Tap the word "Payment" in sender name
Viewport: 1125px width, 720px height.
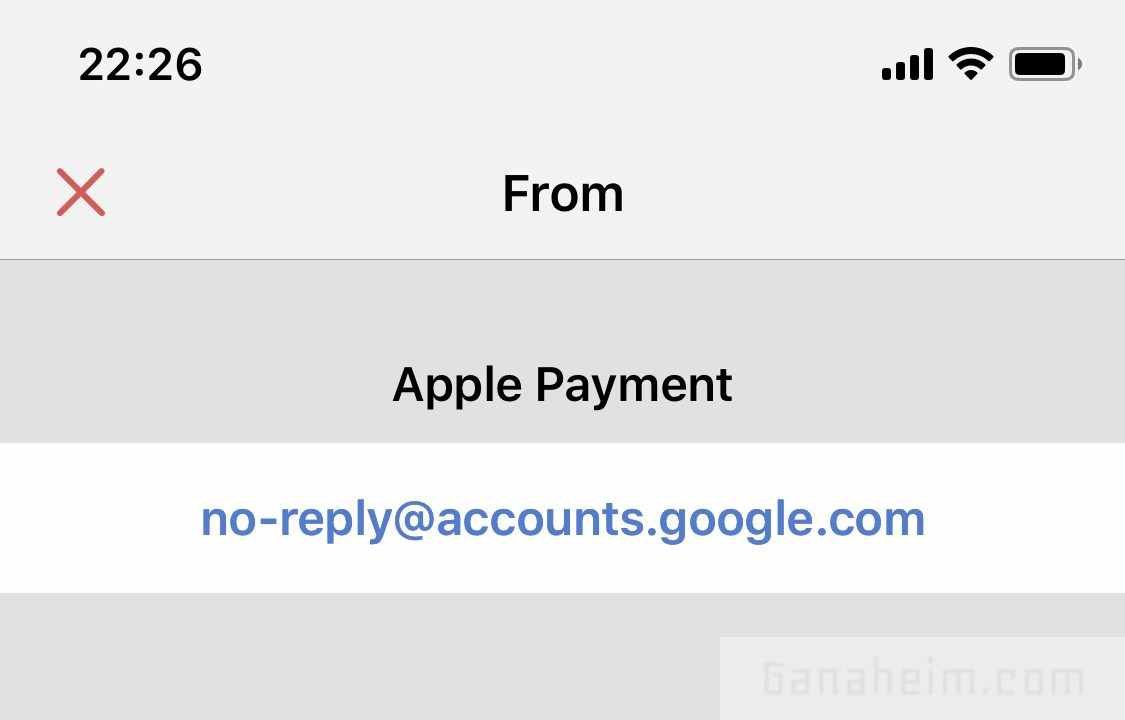point(634,385)
